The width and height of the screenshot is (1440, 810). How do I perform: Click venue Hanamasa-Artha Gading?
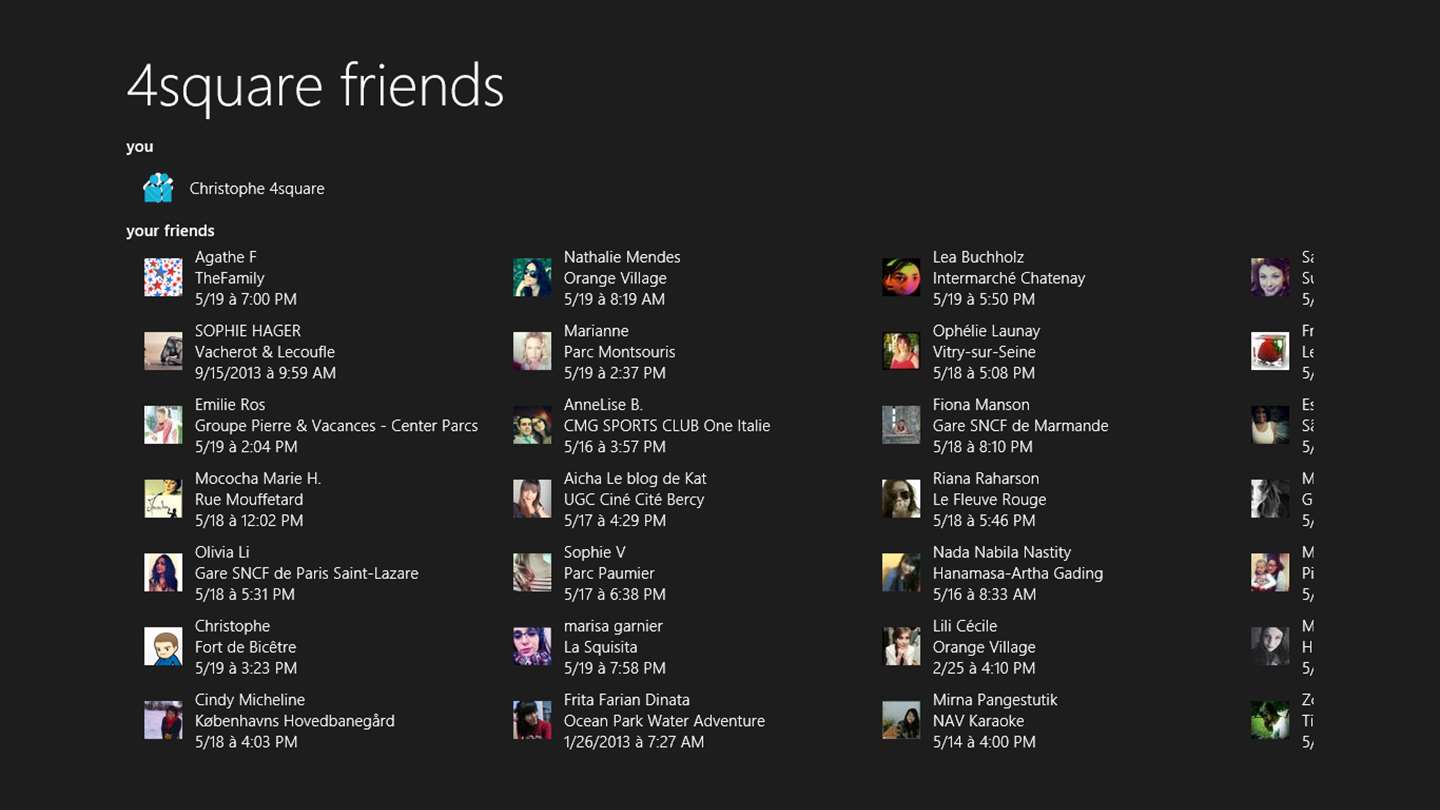[1018, 574]
